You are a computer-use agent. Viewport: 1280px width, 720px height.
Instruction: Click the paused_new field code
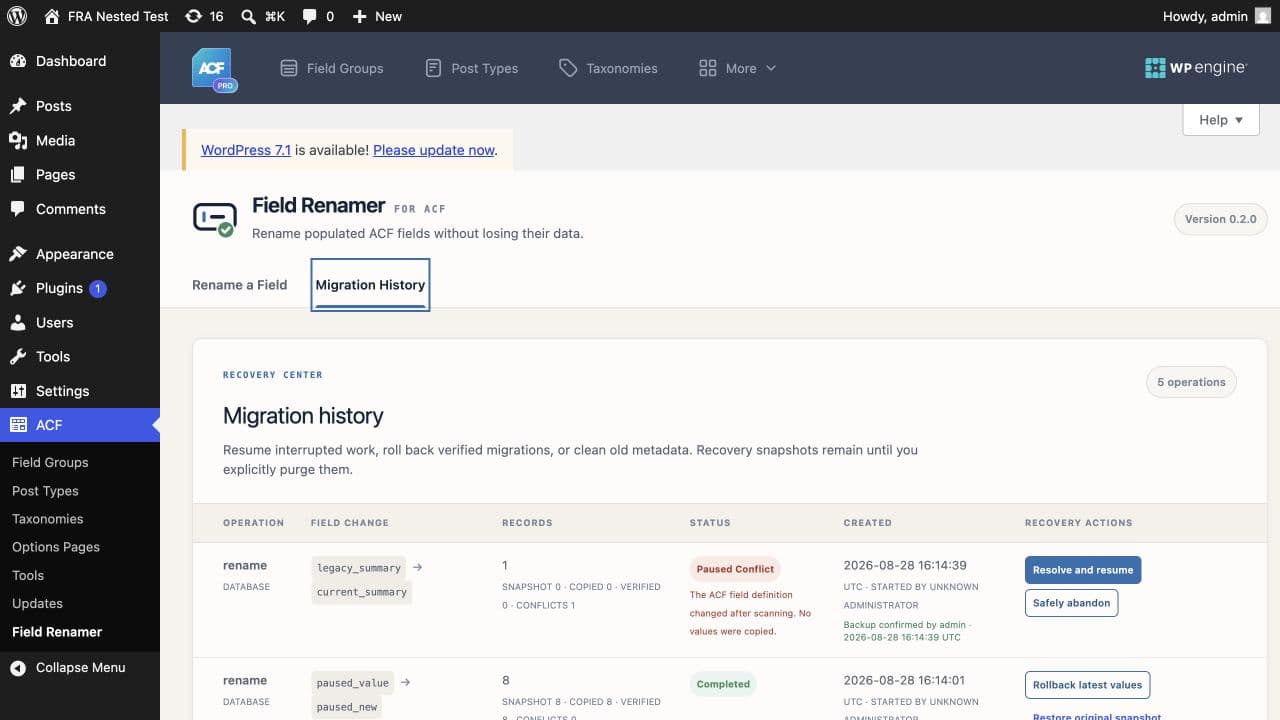tap(346, 707)
